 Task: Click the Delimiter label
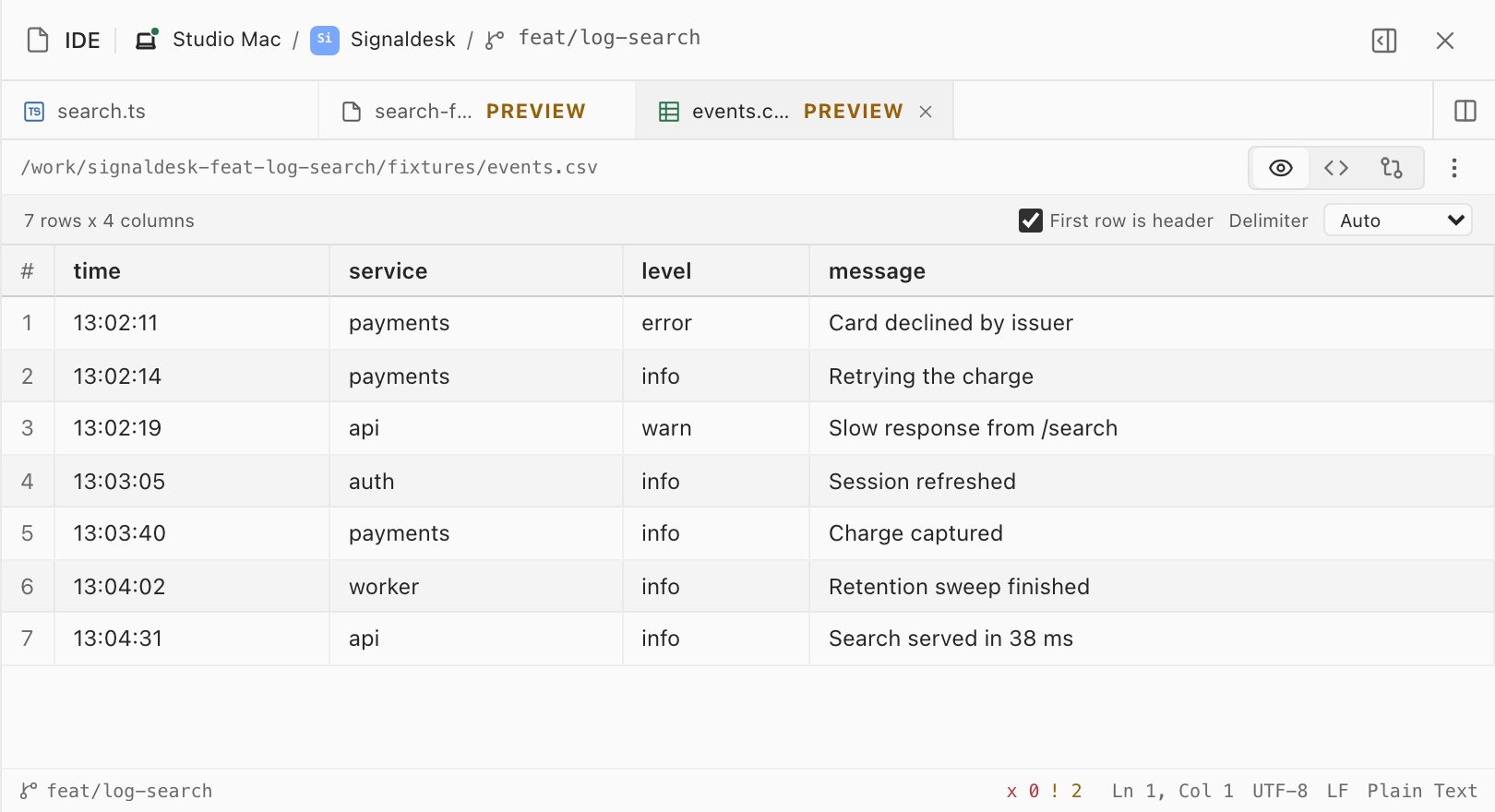coord(1268,221)
